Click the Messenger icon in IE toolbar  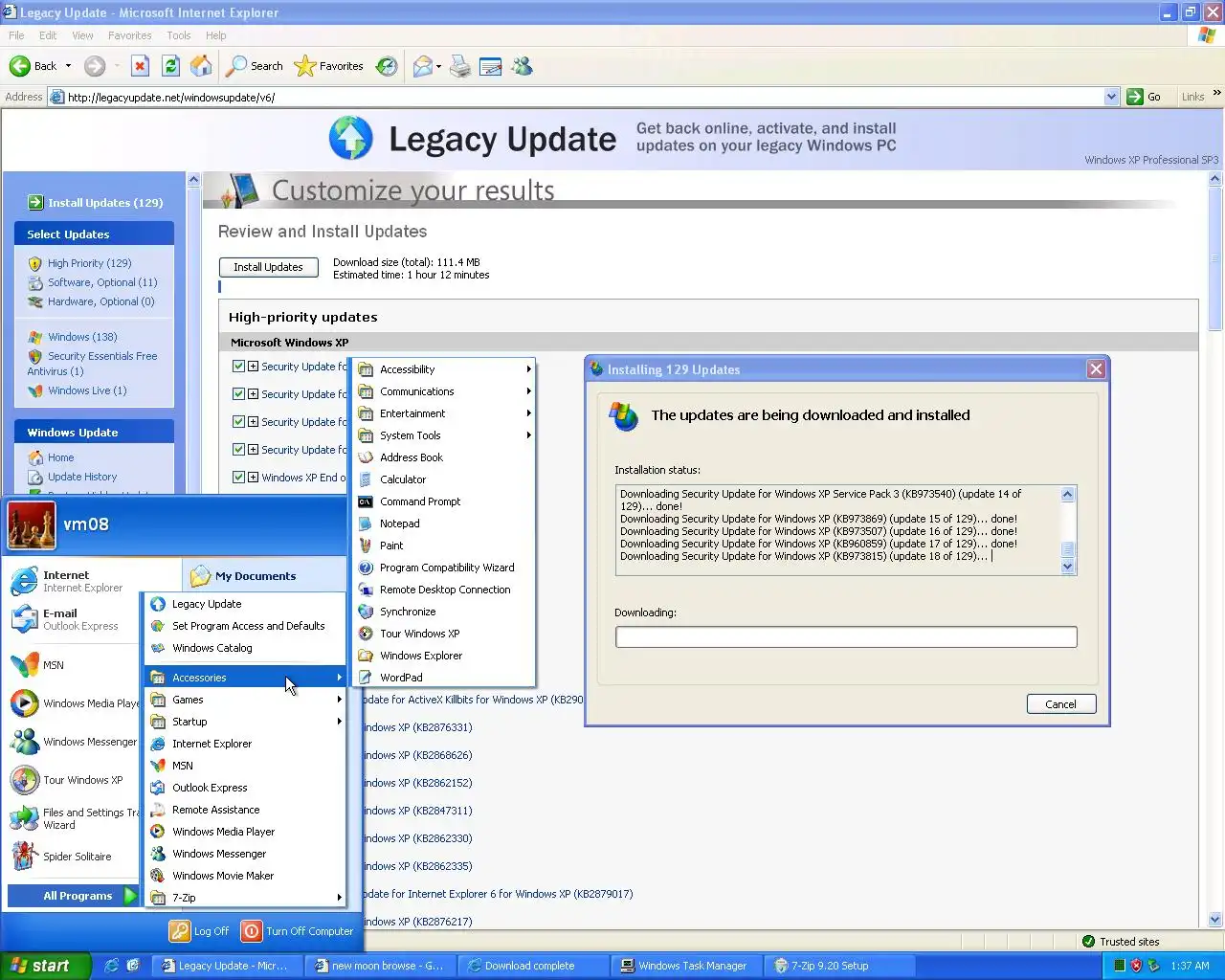[522, 66]
